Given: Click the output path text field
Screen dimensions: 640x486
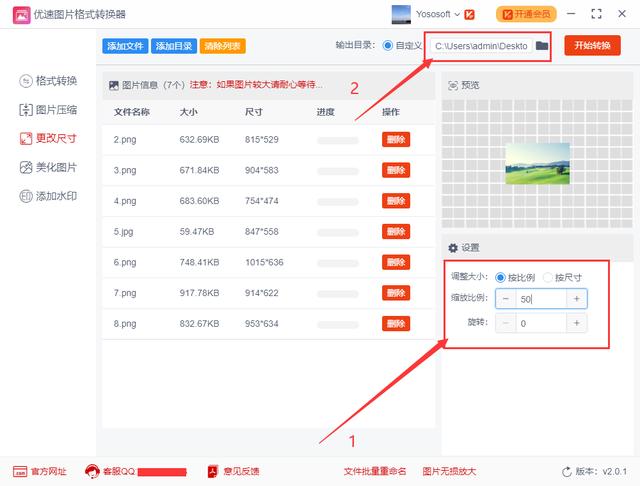Looking at the screenshot, I should click(x=481, y=46).
